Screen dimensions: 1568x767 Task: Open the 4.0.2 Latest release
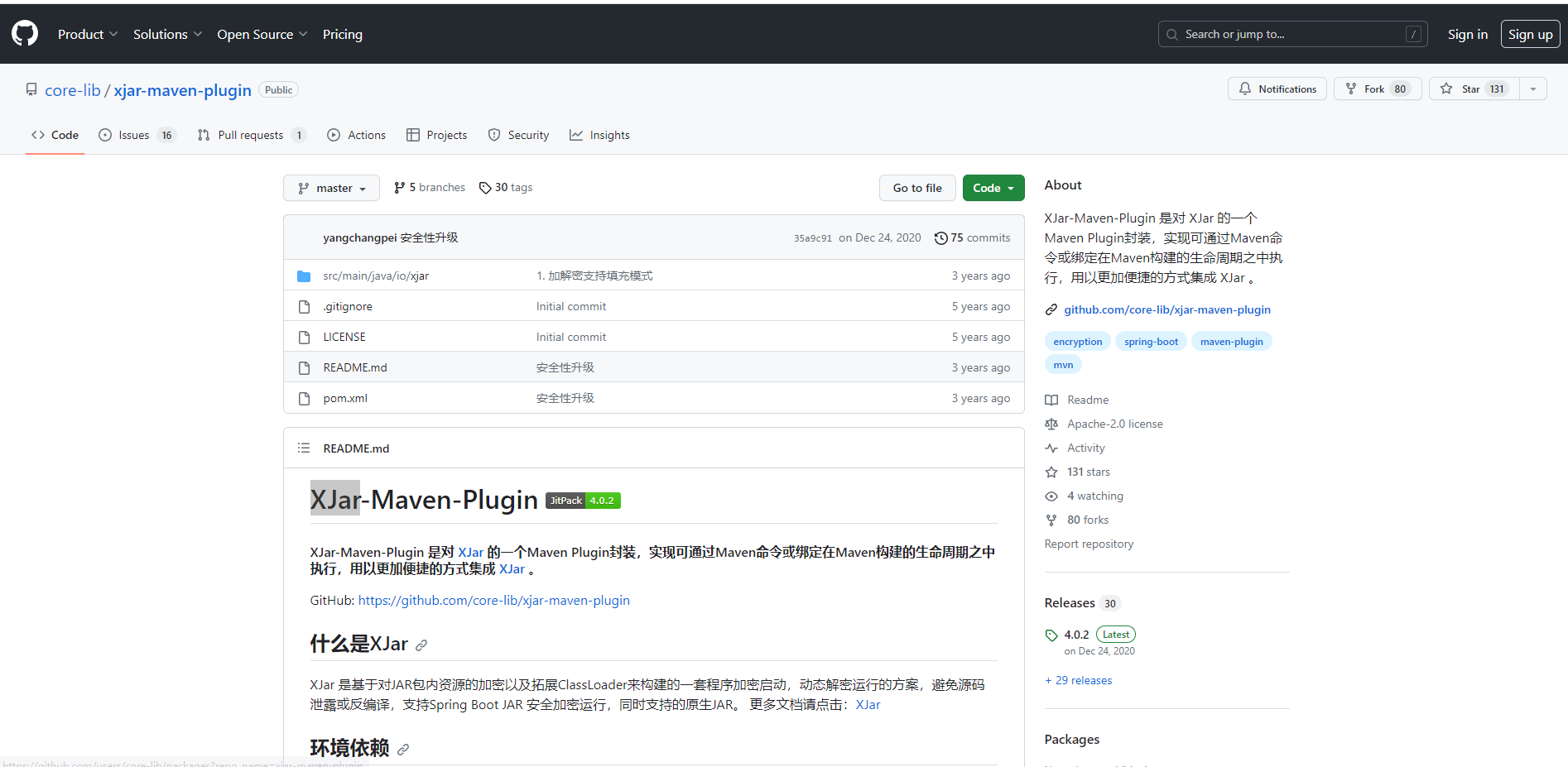click(1090, 641)
